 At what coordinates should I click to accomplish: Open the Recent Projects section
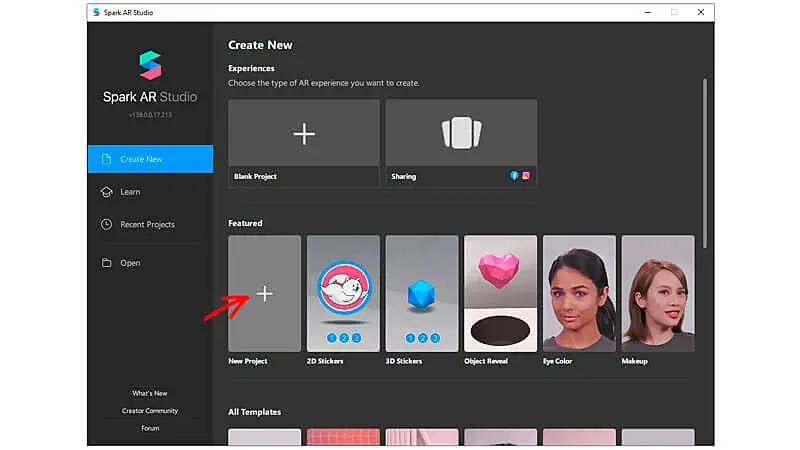click(x=147, y=225)
